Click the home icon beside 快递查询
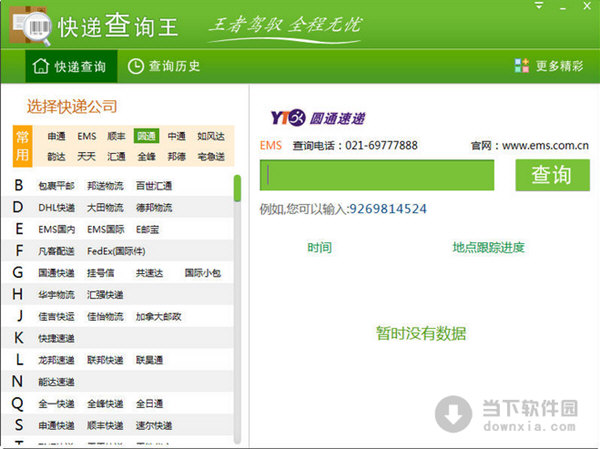This screenshot has height=449, width=600. pos(41,66)
